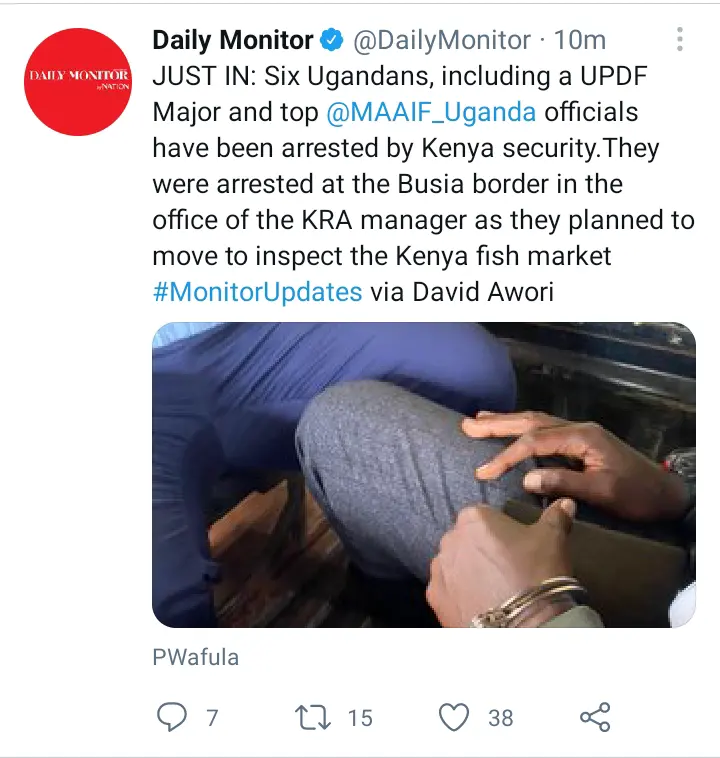Click the reply speech bubble icon
This screenshot has width=720, height=758.
point(172,717)
